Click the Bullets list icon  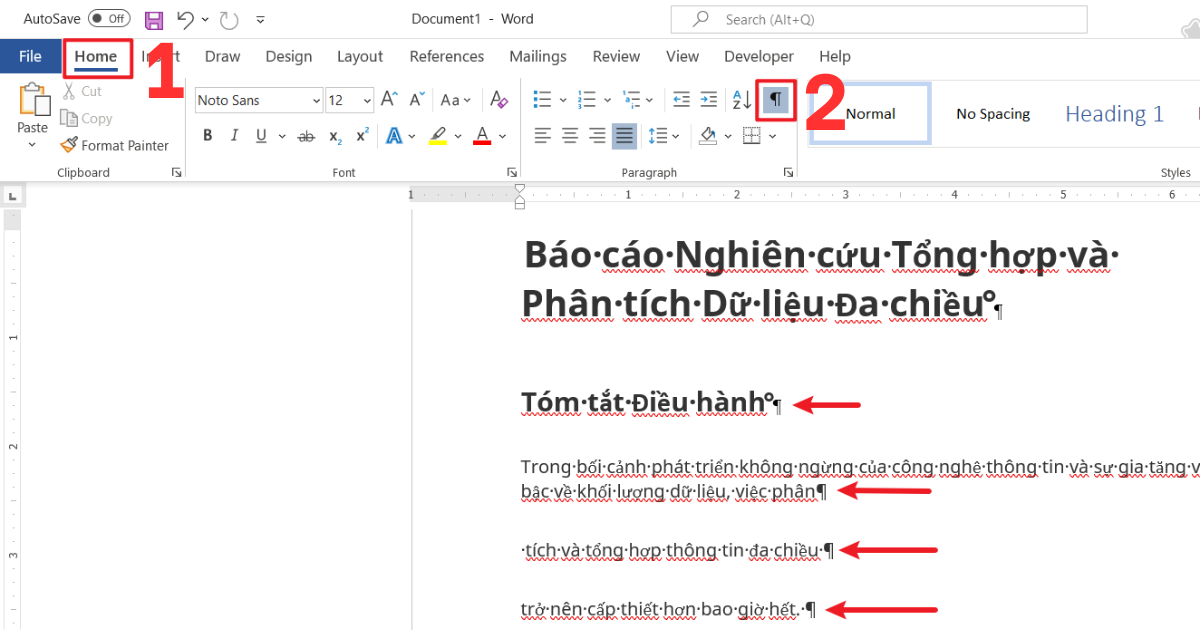pyautogui.click(x=542, y=100)
